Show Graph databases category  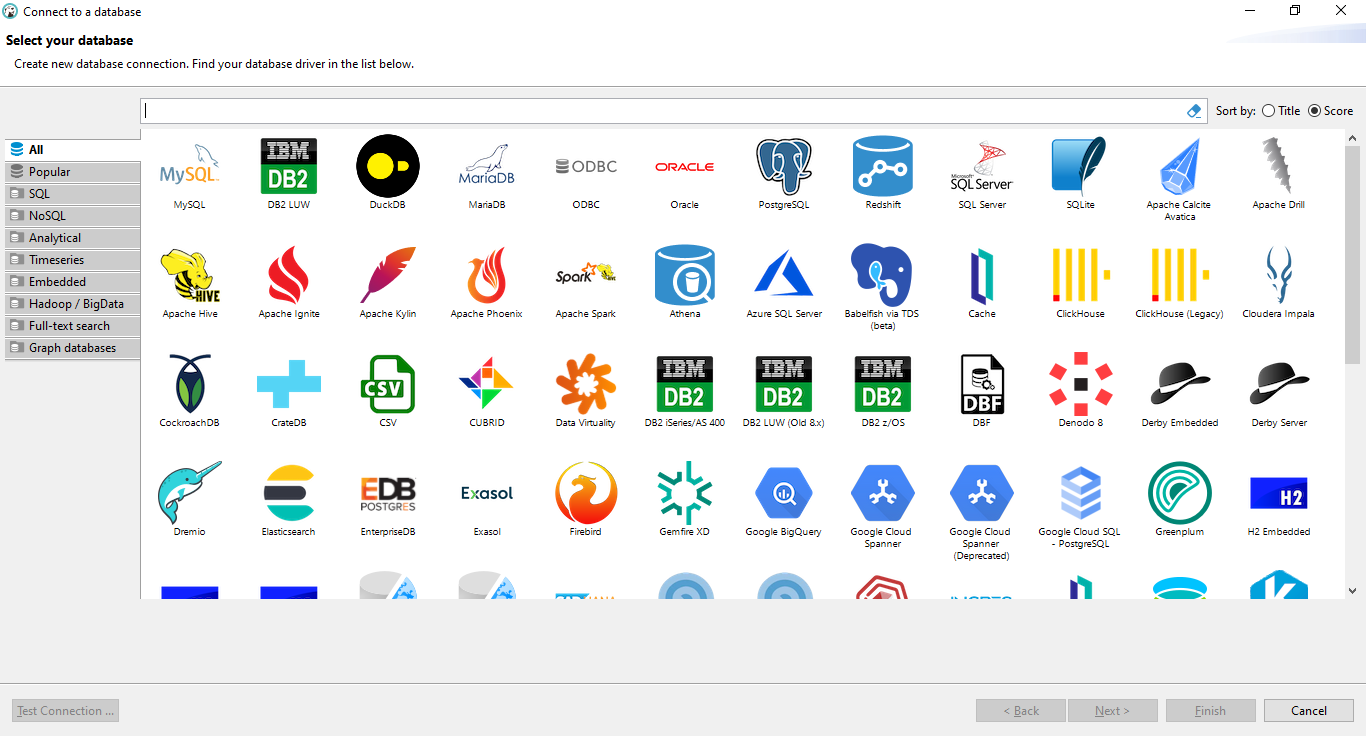point(73,348)
